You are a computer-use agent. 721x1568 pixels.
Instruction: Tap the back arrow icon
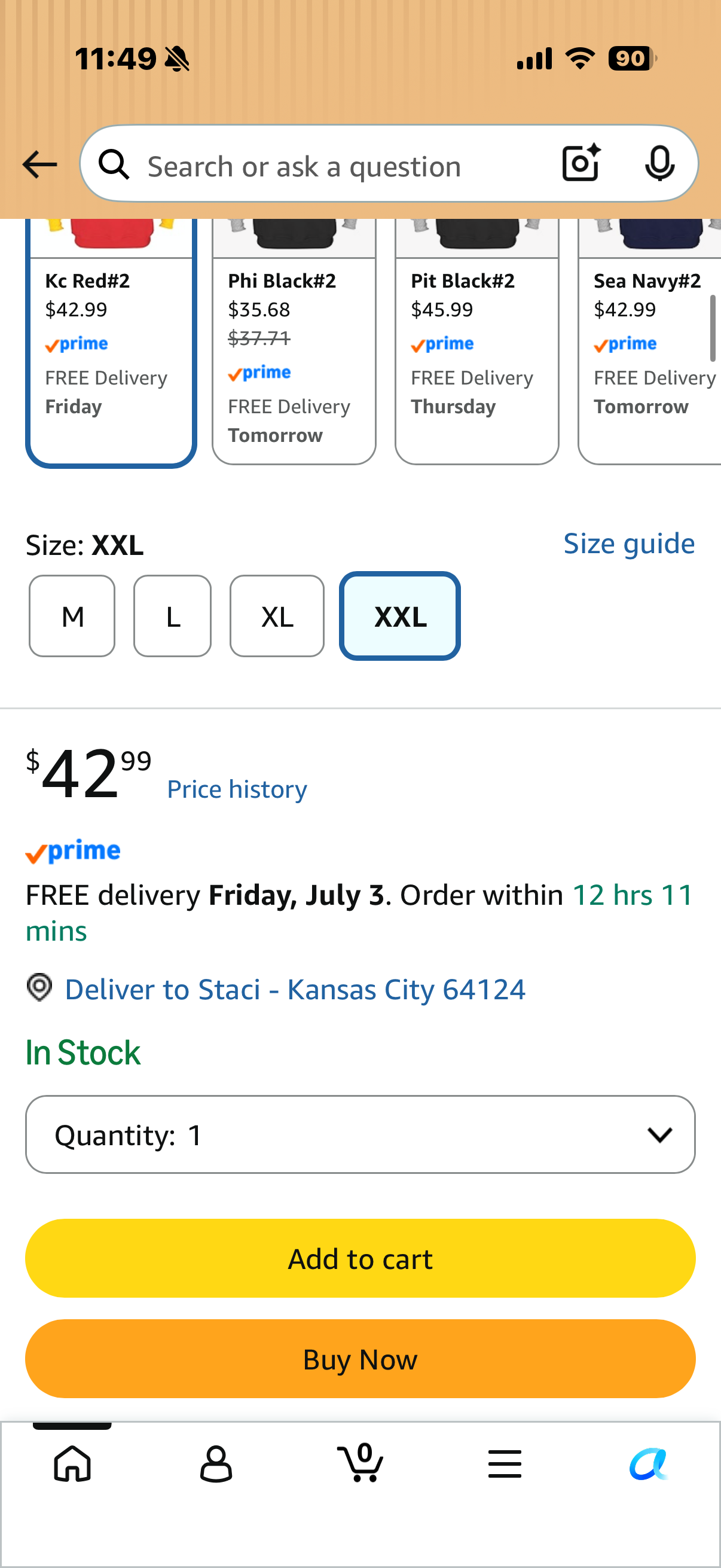(x=39, y=164)
